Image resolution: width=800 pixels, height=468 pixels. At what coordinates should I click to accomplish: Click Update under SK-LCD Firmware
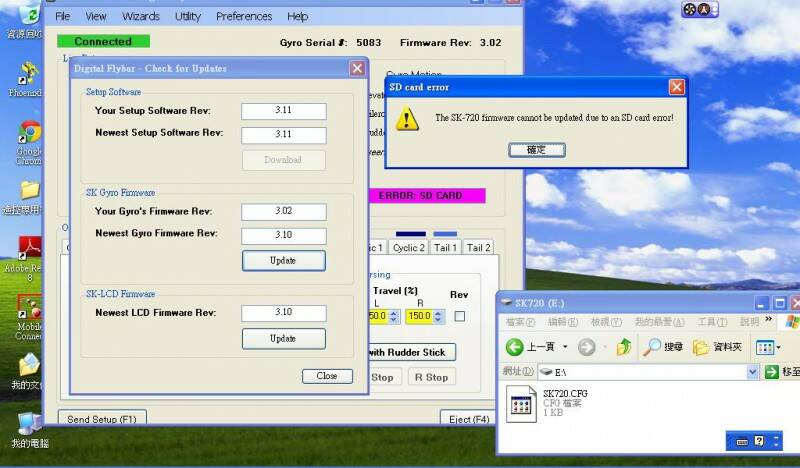tap(284, 338)
